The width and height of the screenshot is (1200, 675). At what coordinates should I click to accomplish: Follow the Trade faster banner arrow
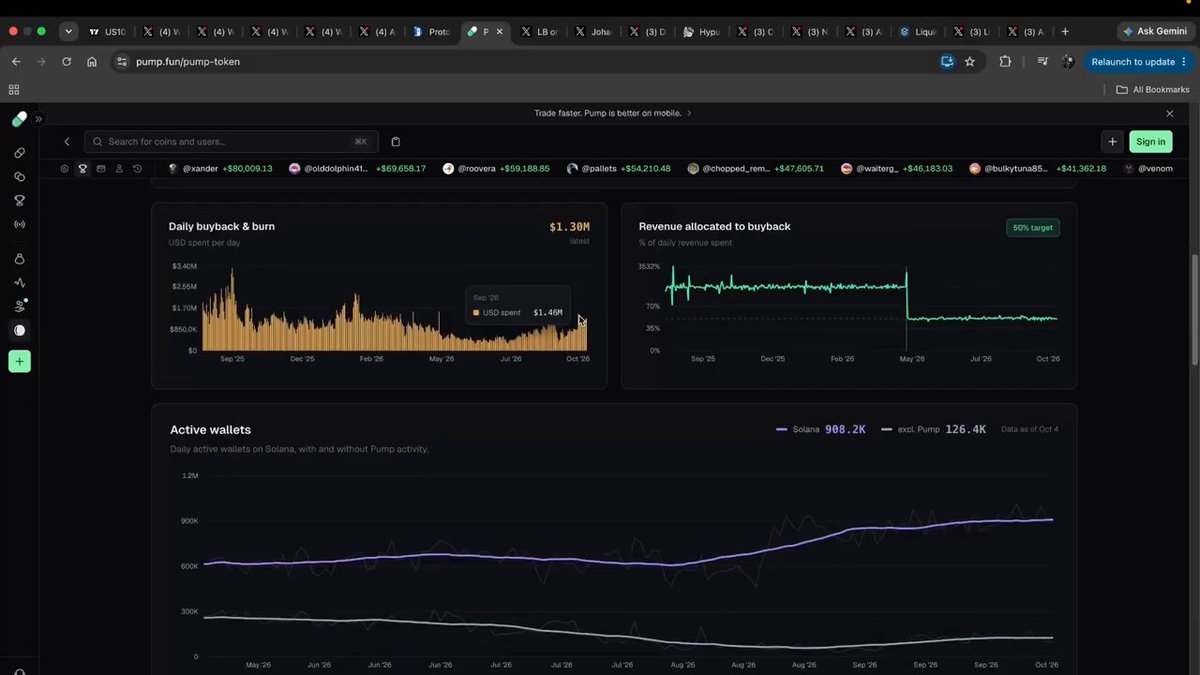[x=689, y=113]
